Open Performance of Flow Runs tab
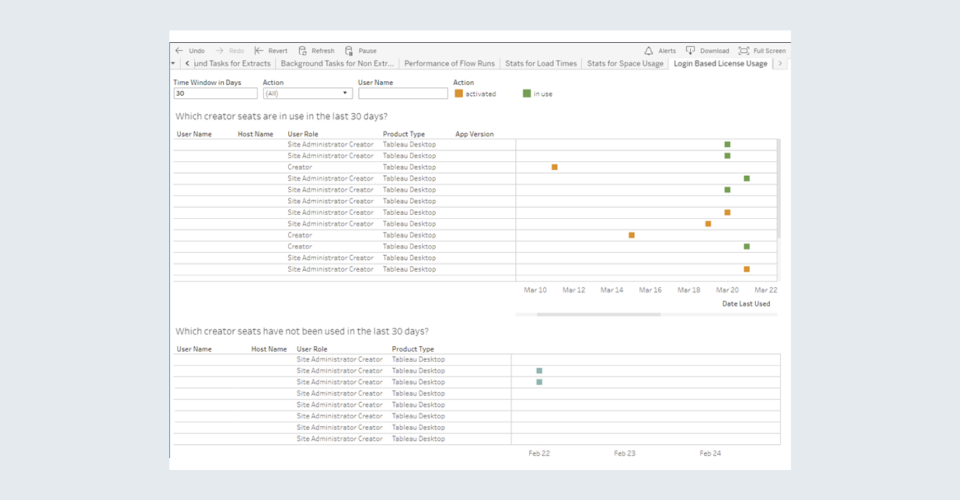Viewport: 960px width, 500px height. point(448,63)
